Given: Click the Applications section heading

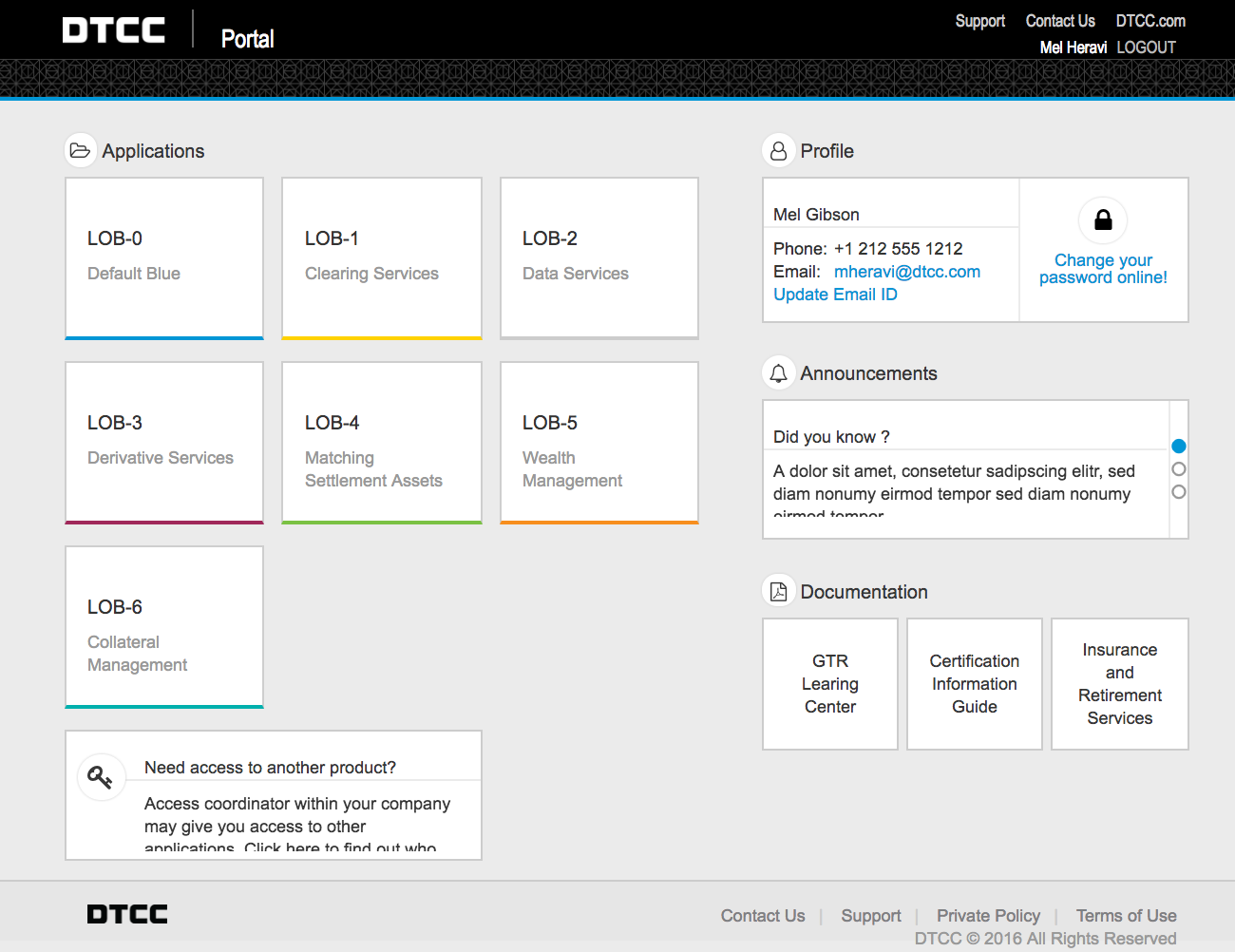Looking at the screenshot, I should [x=153, y=151].
